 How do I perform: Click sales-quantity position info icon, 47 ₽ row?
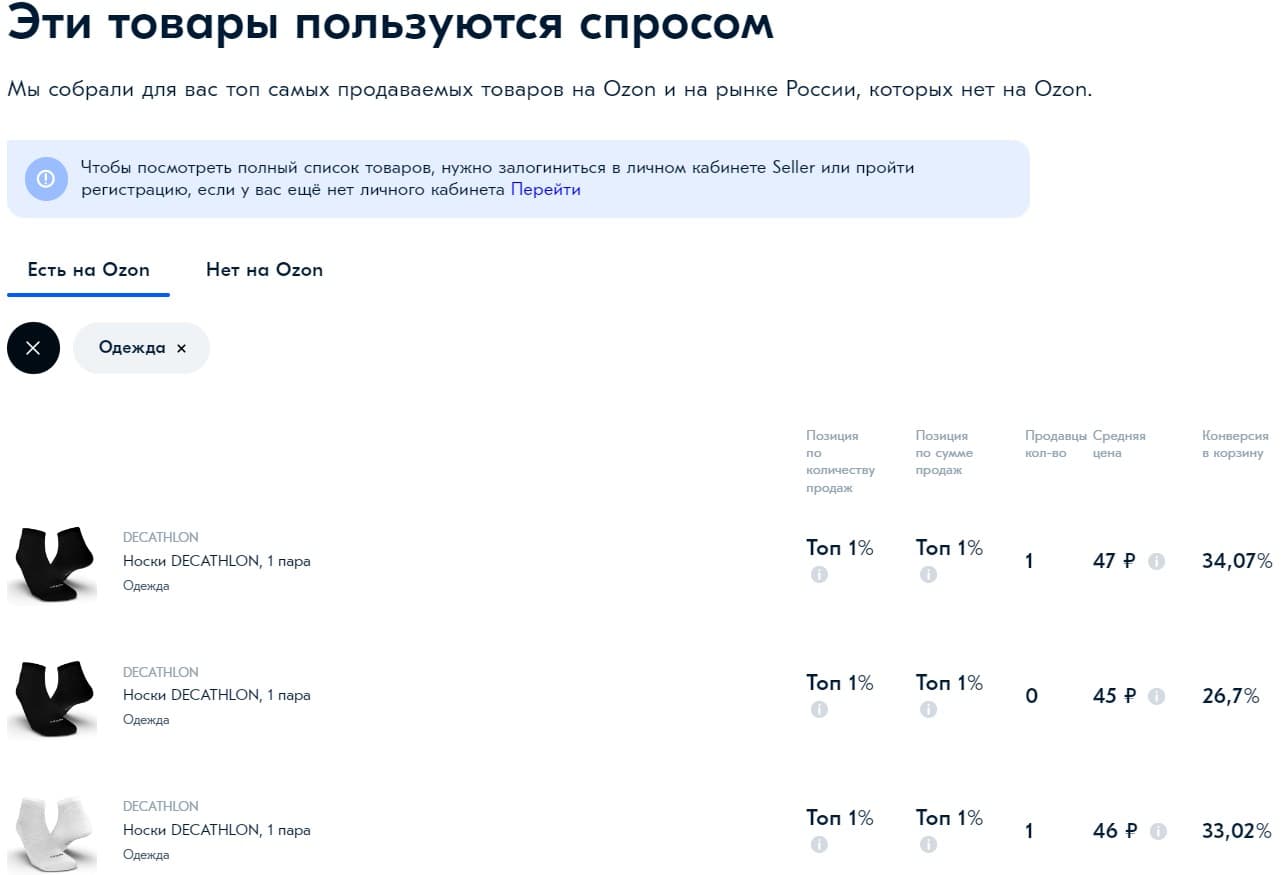point(819,575)
